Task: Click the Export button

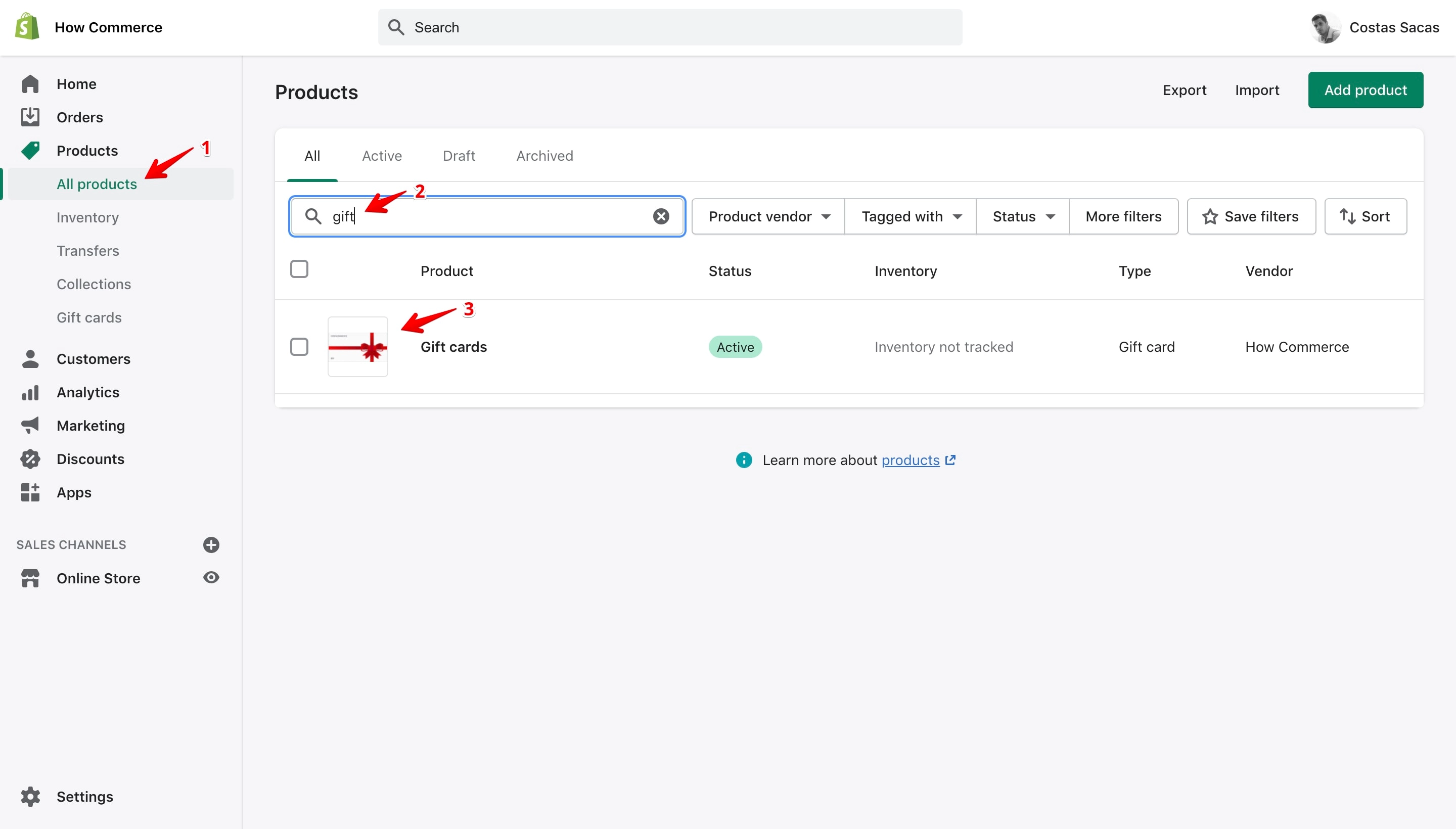Action: click(x=1185, y=90)
